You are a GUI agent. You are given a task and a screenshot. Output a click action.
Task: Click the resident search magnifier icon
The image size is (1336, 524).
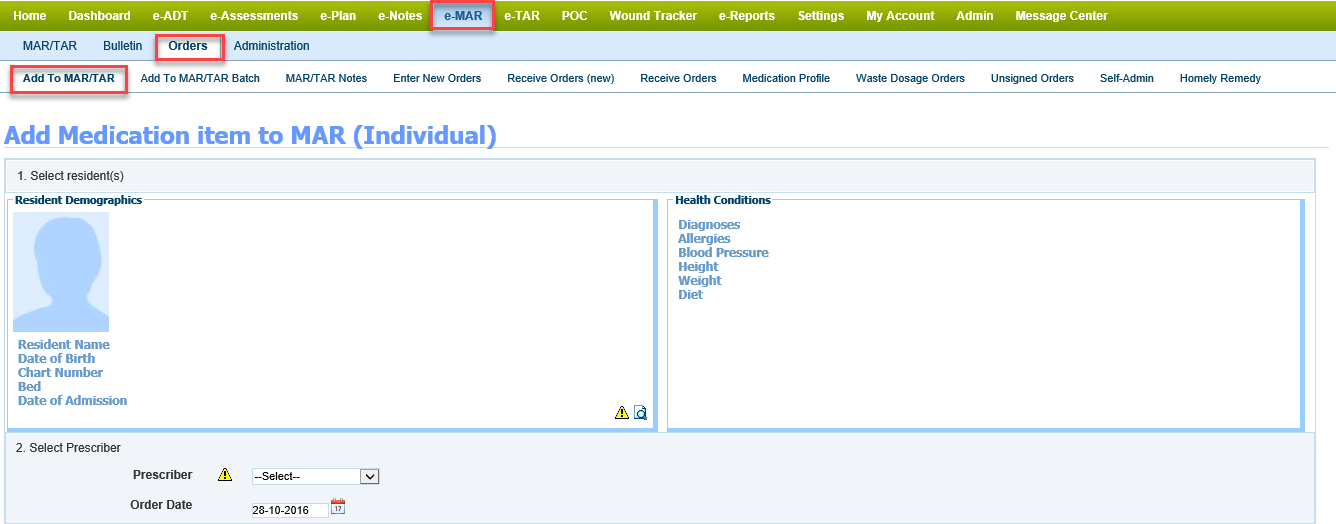tap(641, 412)
